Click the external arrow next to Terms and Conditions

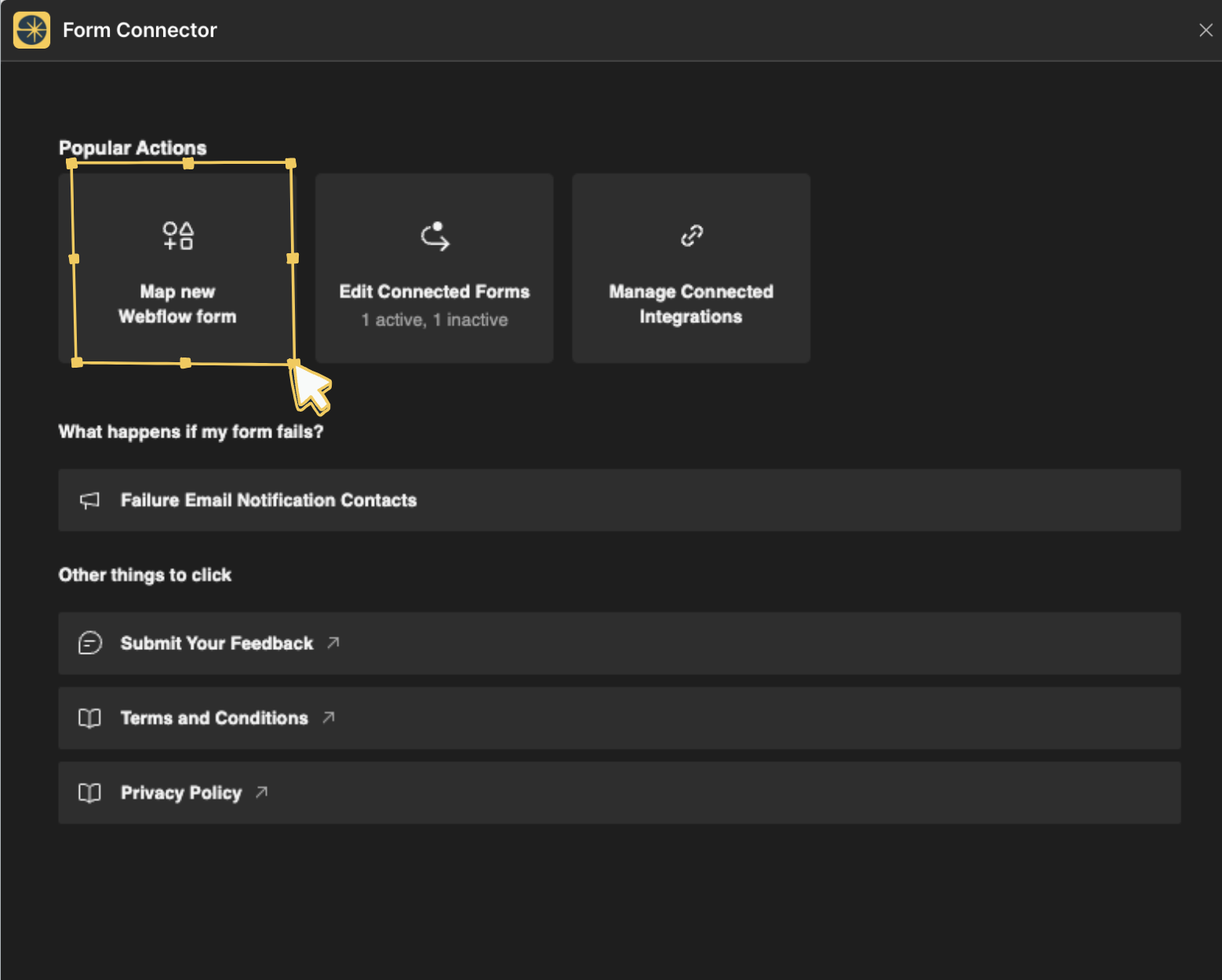(329, 717)
